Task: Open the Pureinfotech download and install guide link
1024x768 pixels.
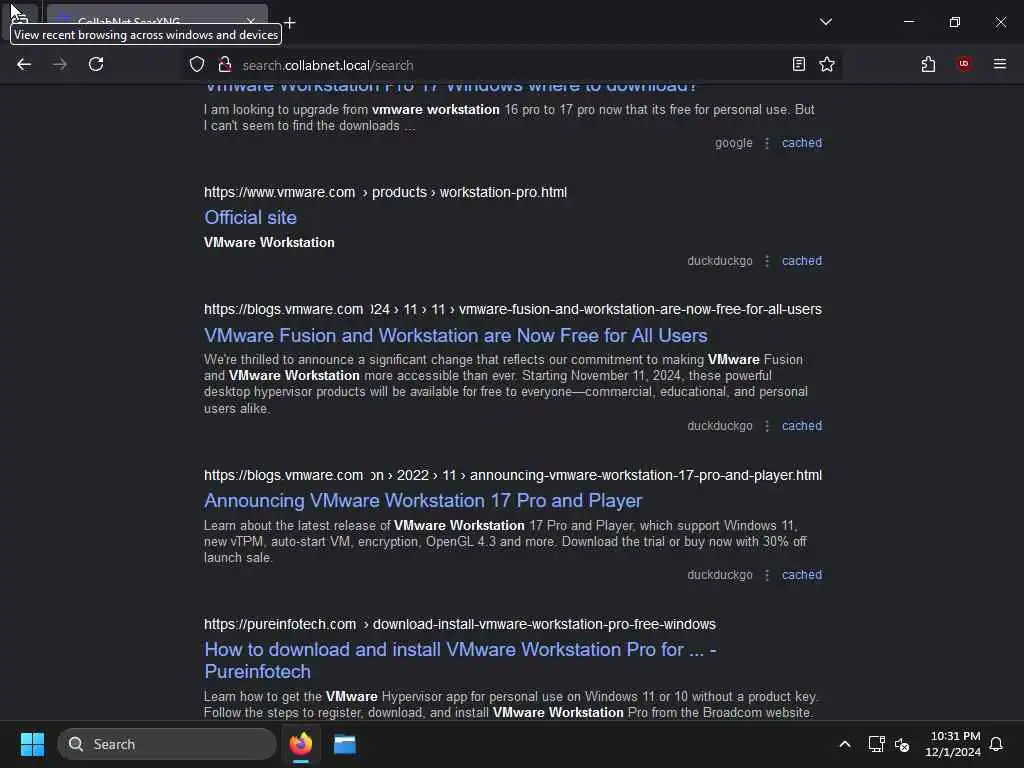Action: 460,660
